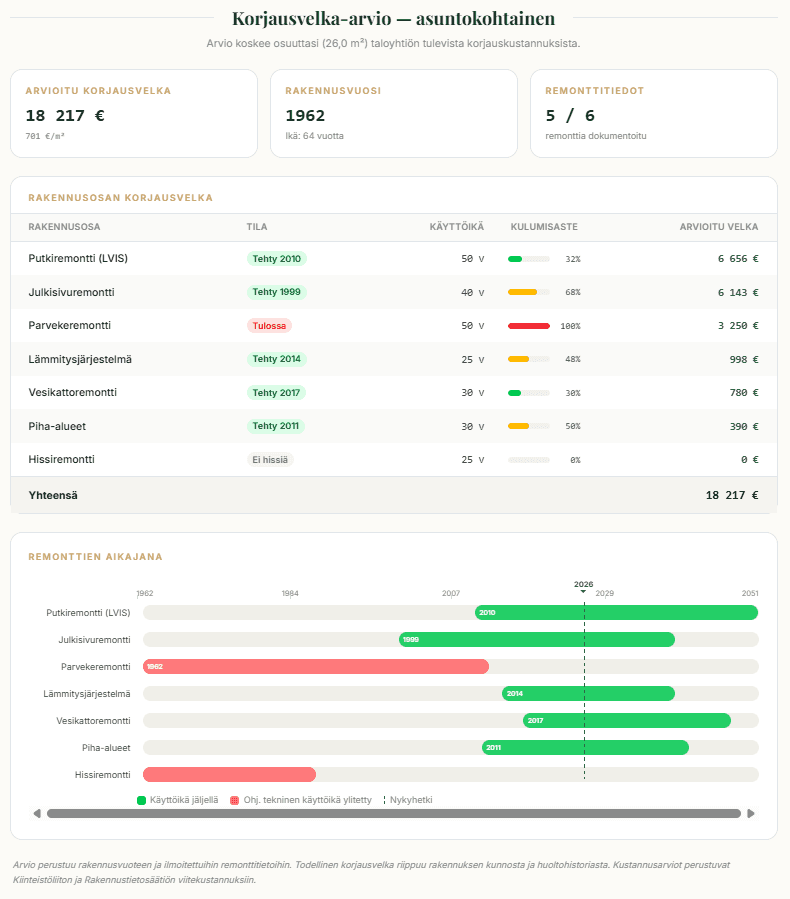Click Parvekeremontti's red 100% wear bar

529,326
